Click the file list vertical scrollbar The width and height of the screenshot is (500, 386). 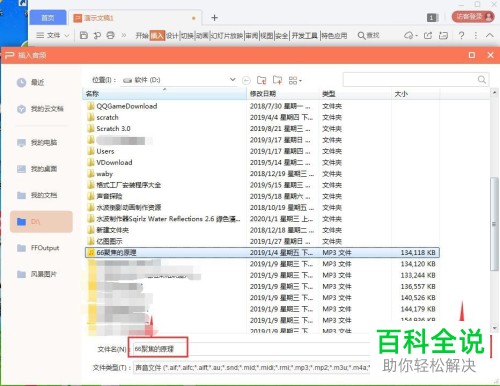494,224
